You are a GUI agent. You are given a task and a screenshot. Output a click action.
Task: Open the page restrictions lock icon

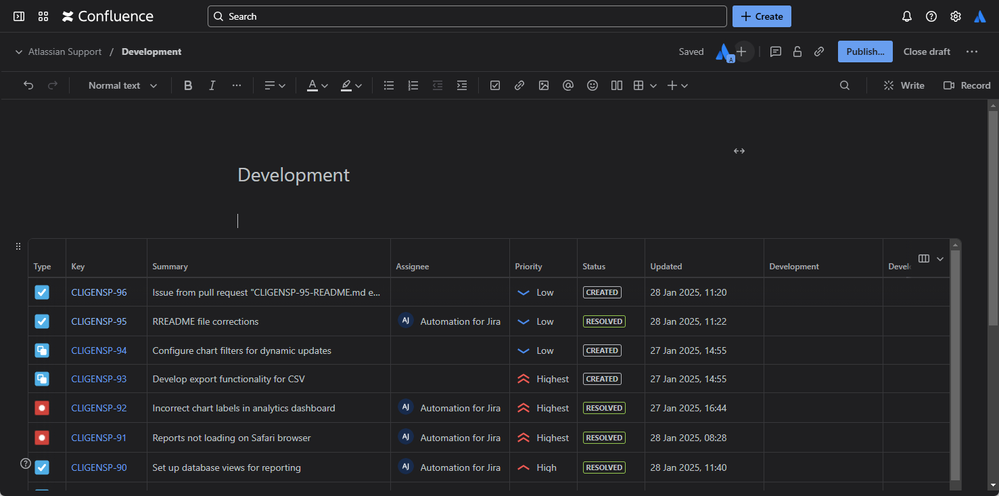[x=797, y=52]
